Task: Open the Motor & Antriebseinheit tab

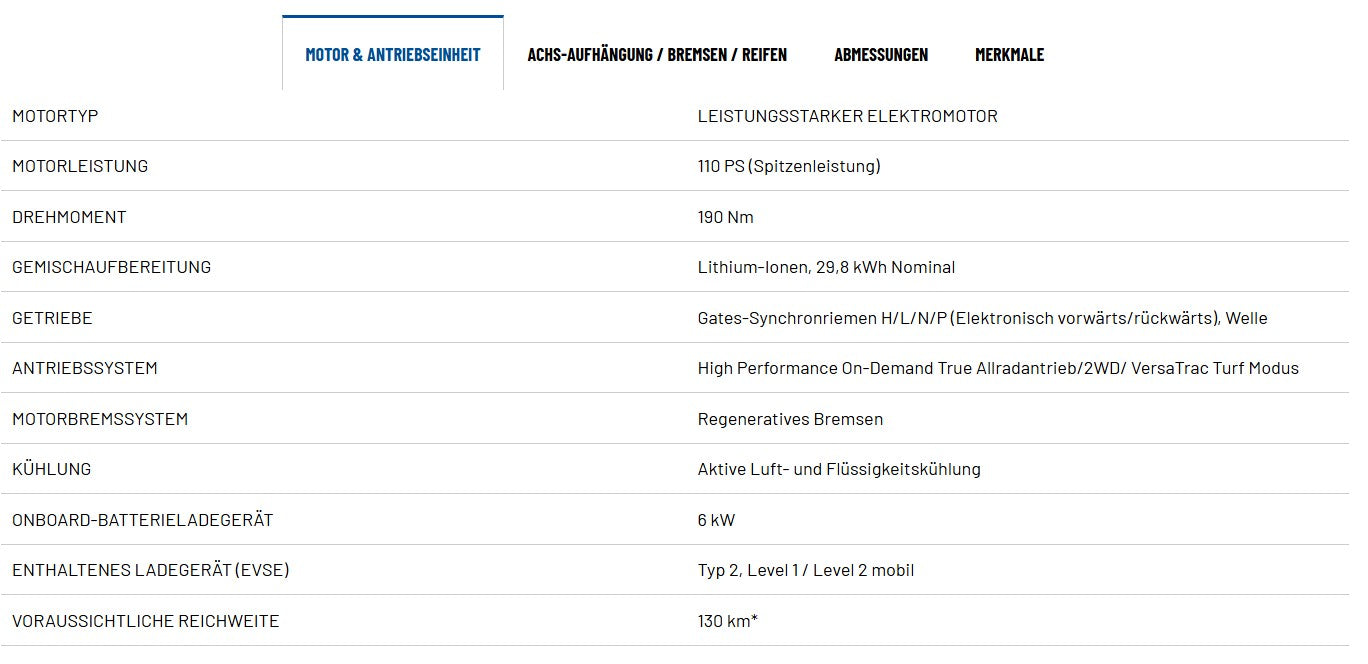Action: (393, 54)
